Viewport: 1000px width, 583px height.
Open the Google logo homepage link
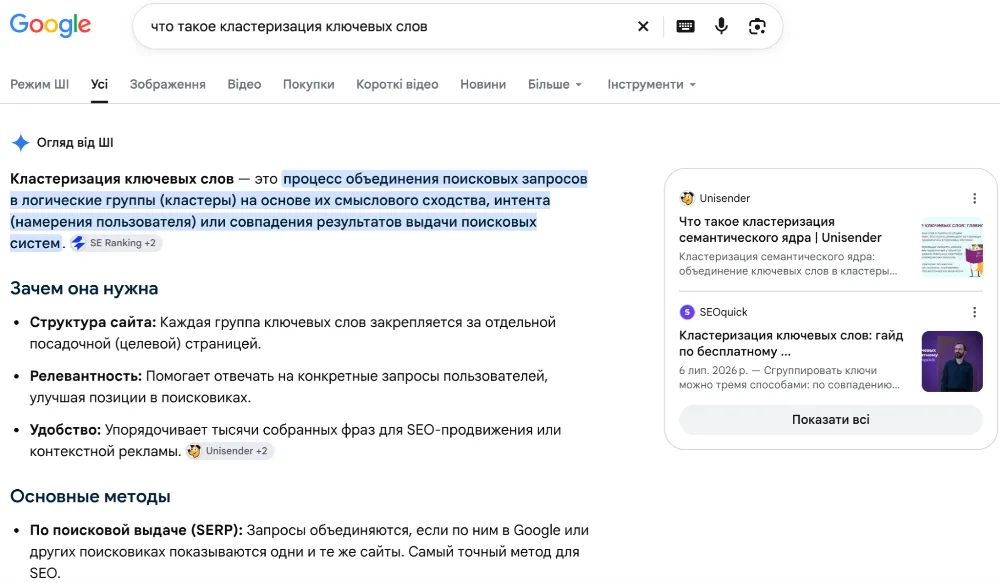(x=50, y=26)
